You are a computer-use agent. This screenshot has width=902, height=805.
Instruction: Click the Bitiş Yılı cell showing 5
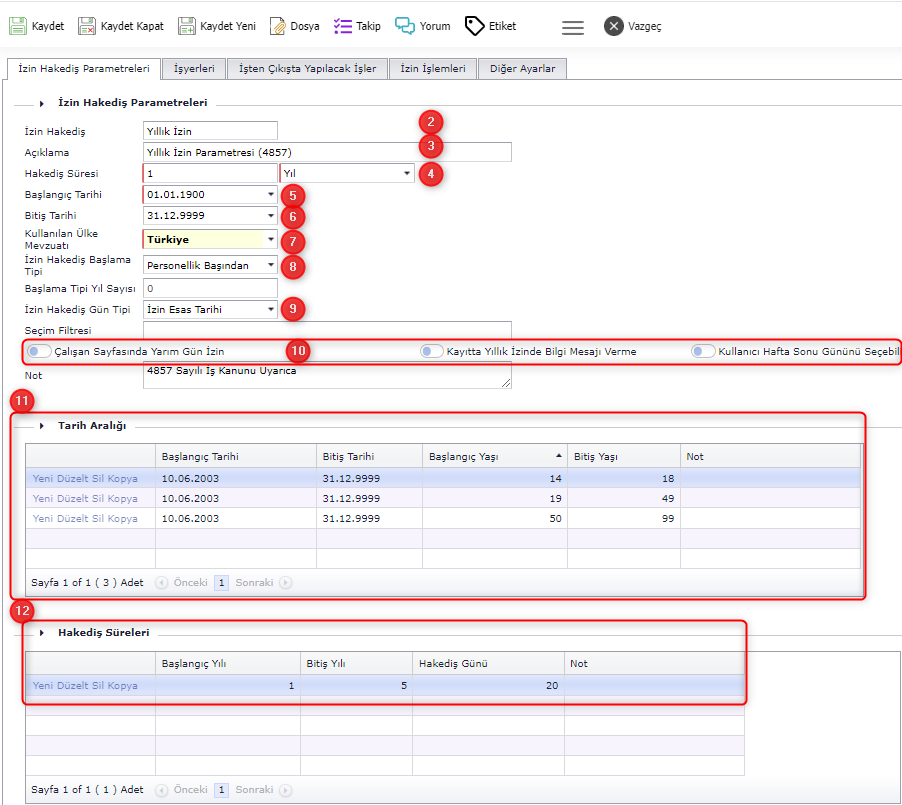(356, 686)
